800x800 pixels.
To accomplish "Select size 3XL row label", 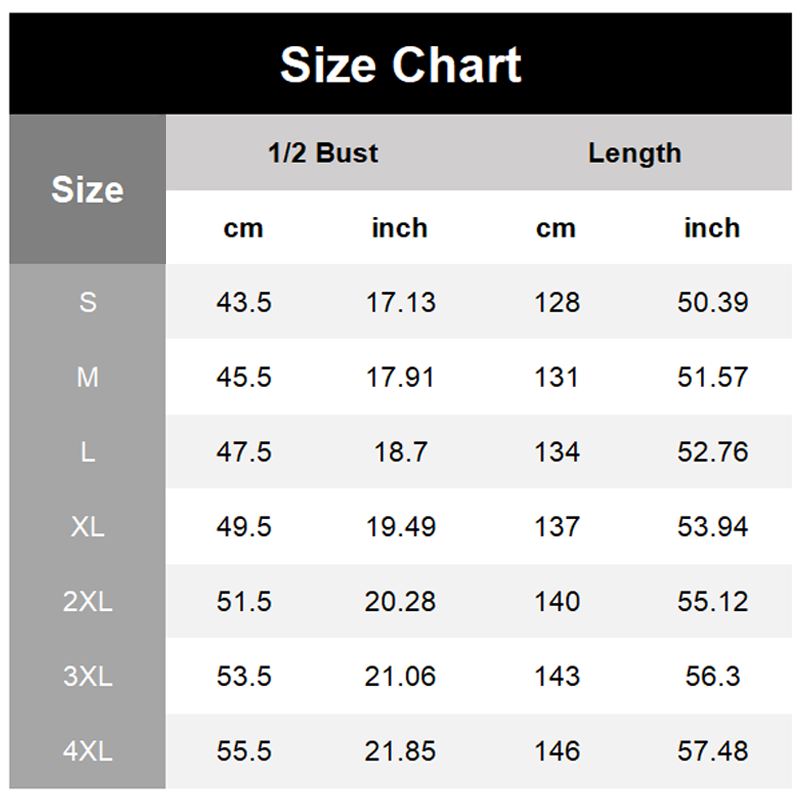I will (88, 676).
